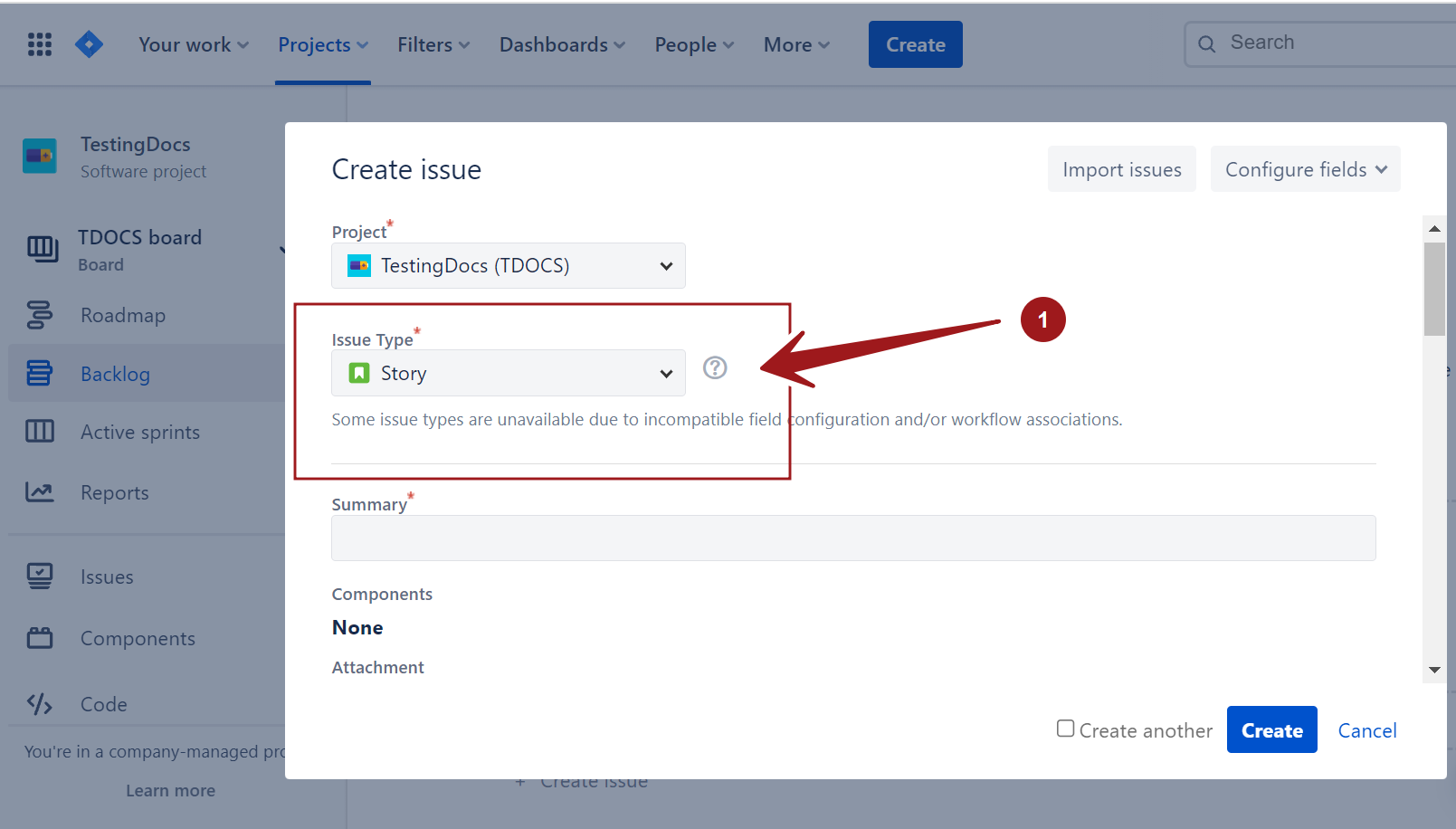
Task: Click the Code brackets icon
Action: tap(40, 704)
